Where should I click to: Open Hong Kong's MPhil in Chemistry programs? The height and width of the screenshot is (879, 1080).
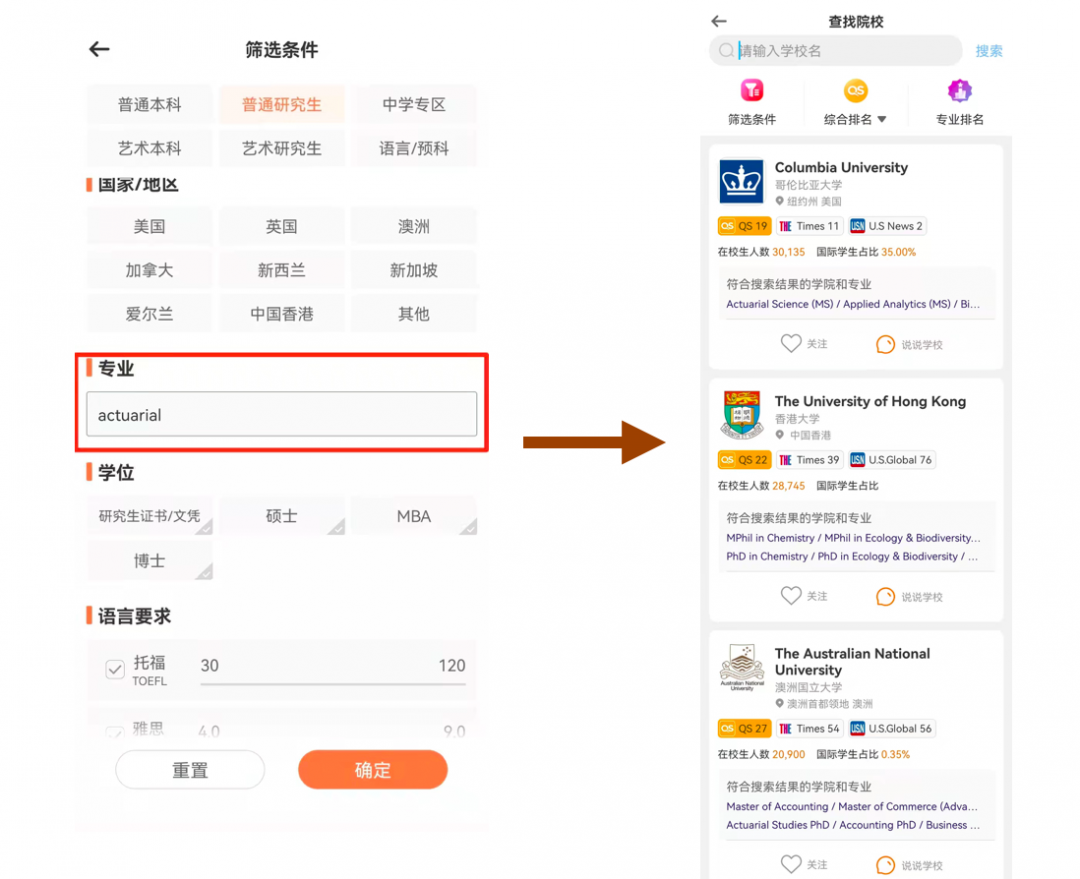point(770,538)
